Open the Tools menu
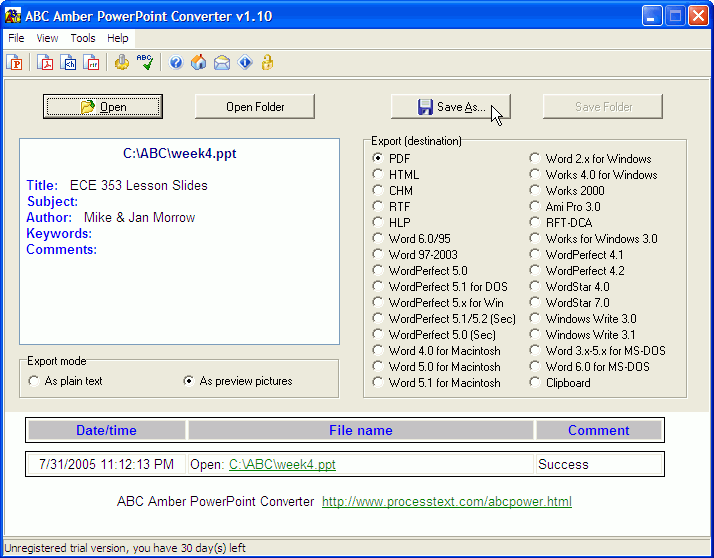 83,38
